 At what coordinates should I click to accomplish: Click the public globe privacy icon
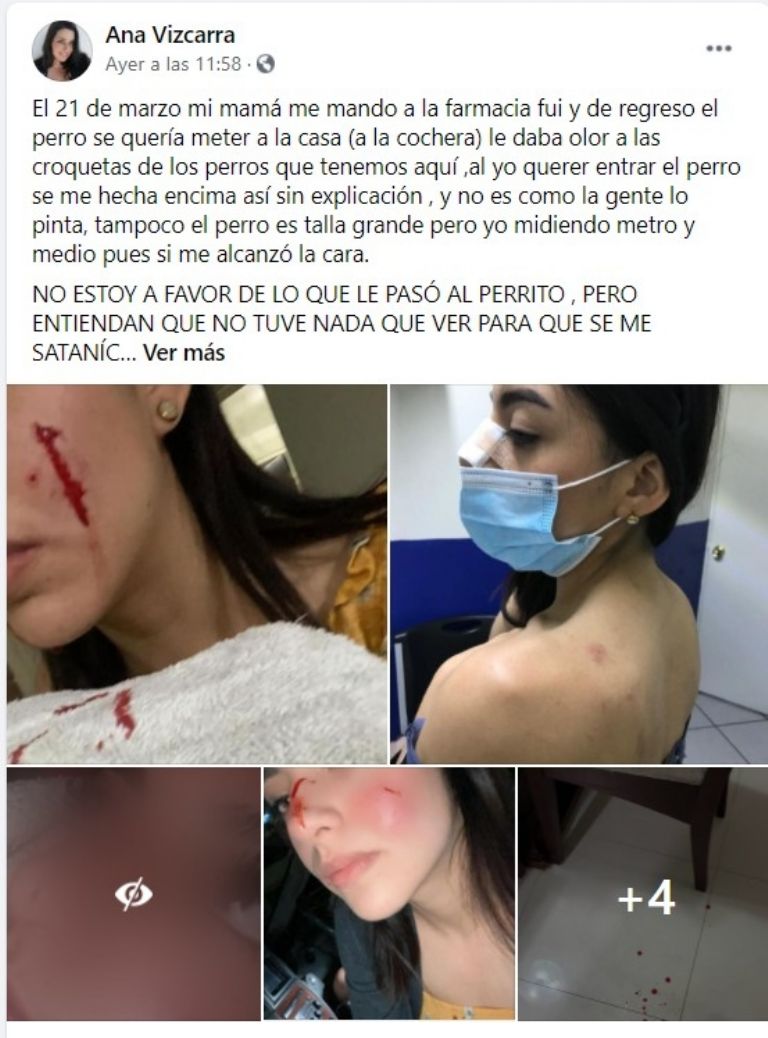click(x=265, y=64)
